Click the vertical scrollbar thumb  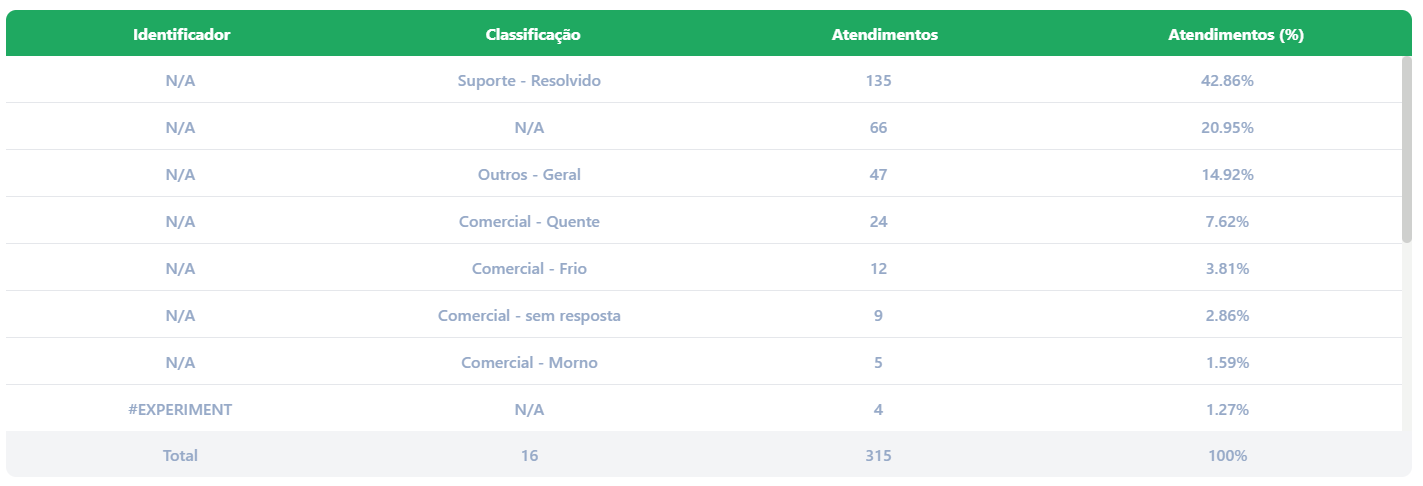click(x=1407, y=149)
